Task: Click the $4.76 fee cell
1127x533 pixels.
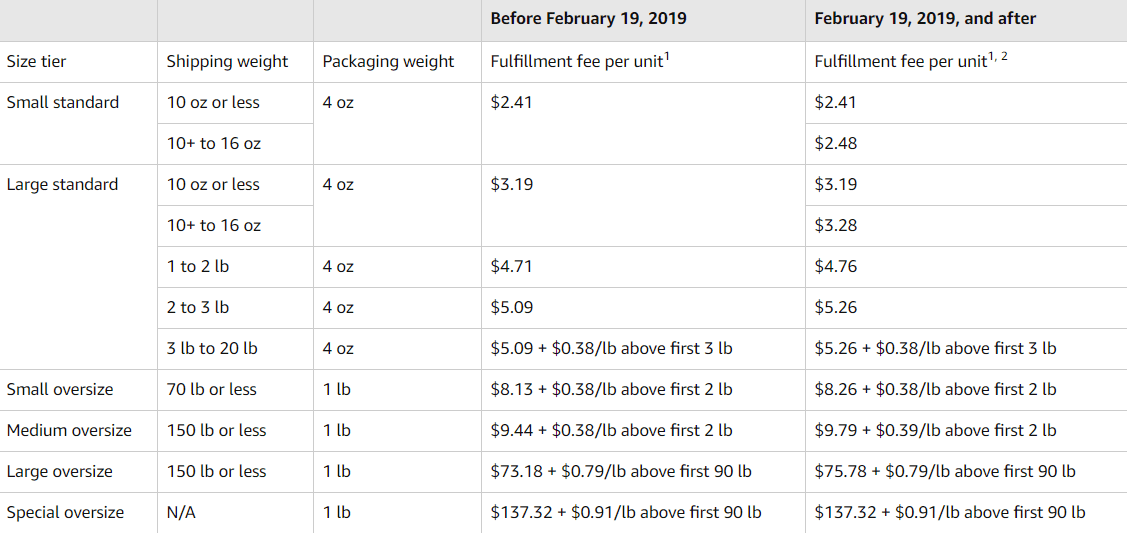Action: [x=835, y=266]
